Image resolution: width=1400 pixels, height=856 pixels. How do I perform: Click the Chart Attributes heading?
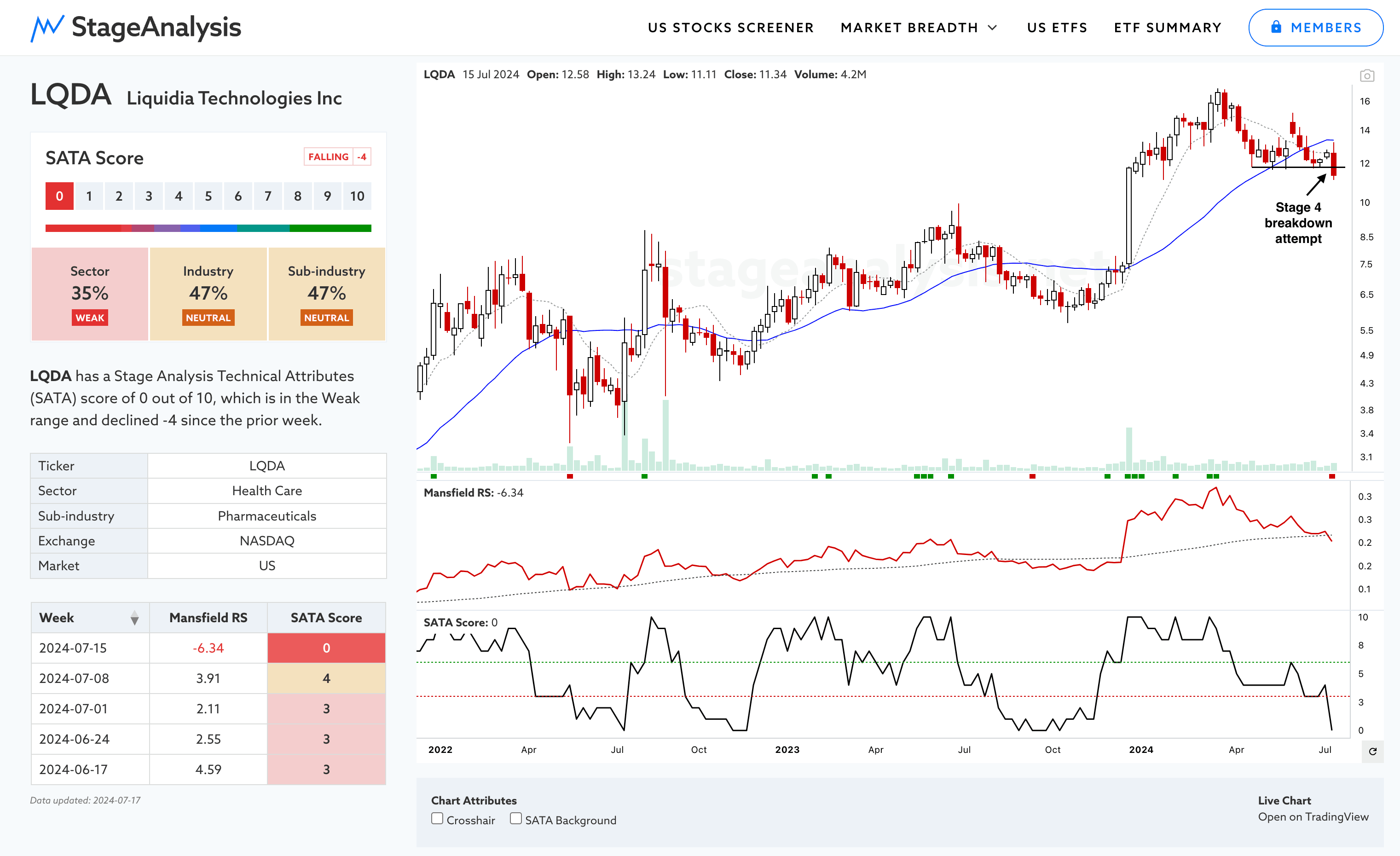click(474, 800)
